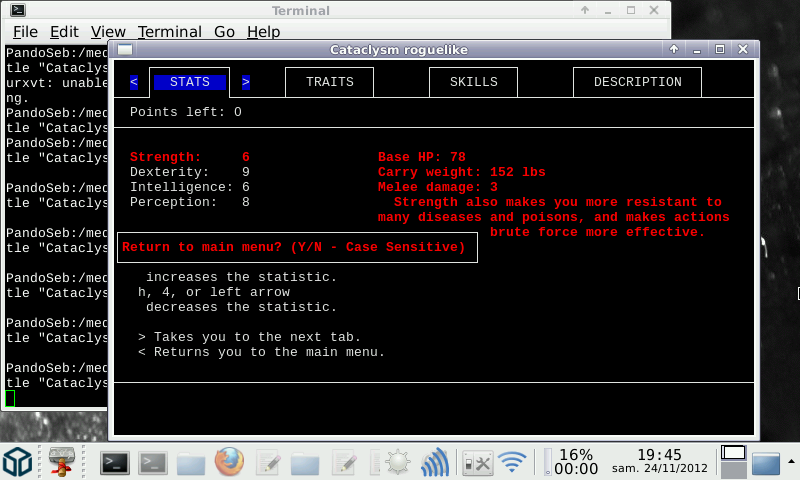Click the 'Base HP: 78' text
Viewport: 800px width, 480px height.
[422, 157]
